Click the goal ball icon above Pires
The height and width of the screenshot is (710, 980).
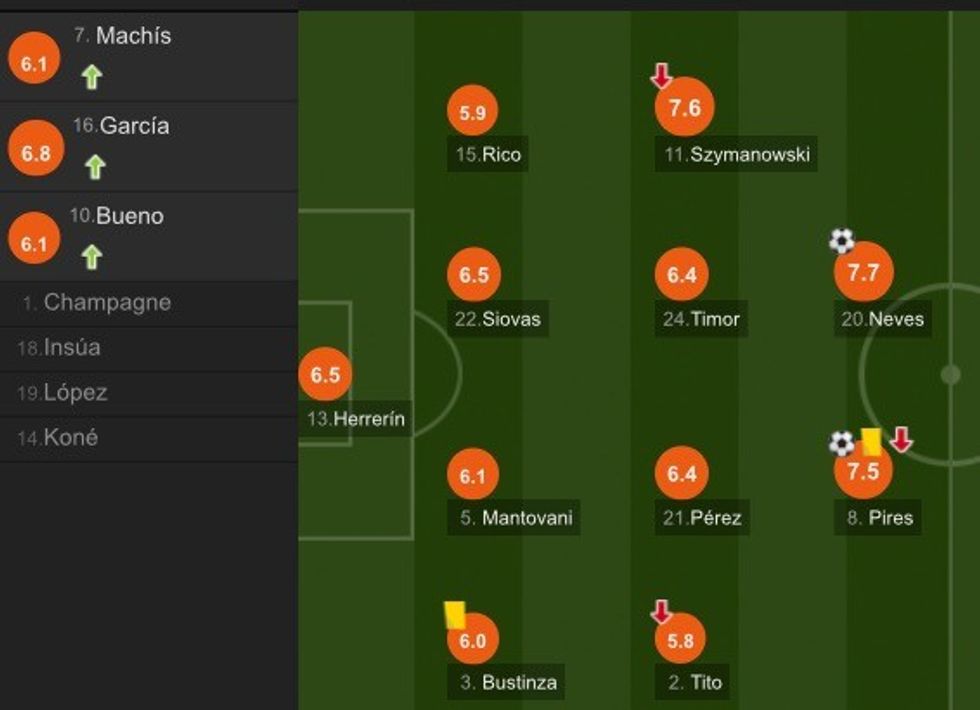coord(842,442)
